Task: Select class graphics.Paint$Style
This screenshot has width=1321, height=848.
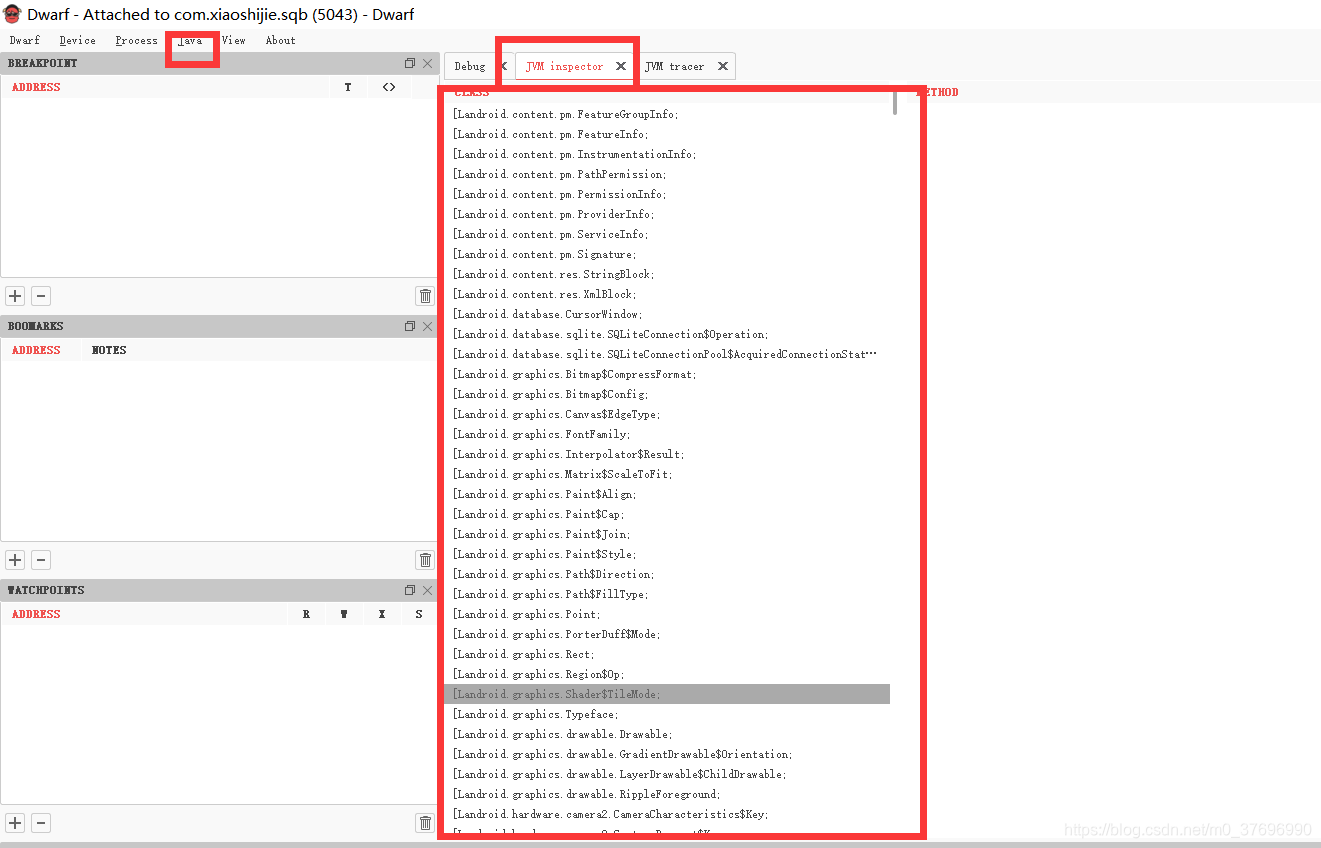Action: click(667, 554)
